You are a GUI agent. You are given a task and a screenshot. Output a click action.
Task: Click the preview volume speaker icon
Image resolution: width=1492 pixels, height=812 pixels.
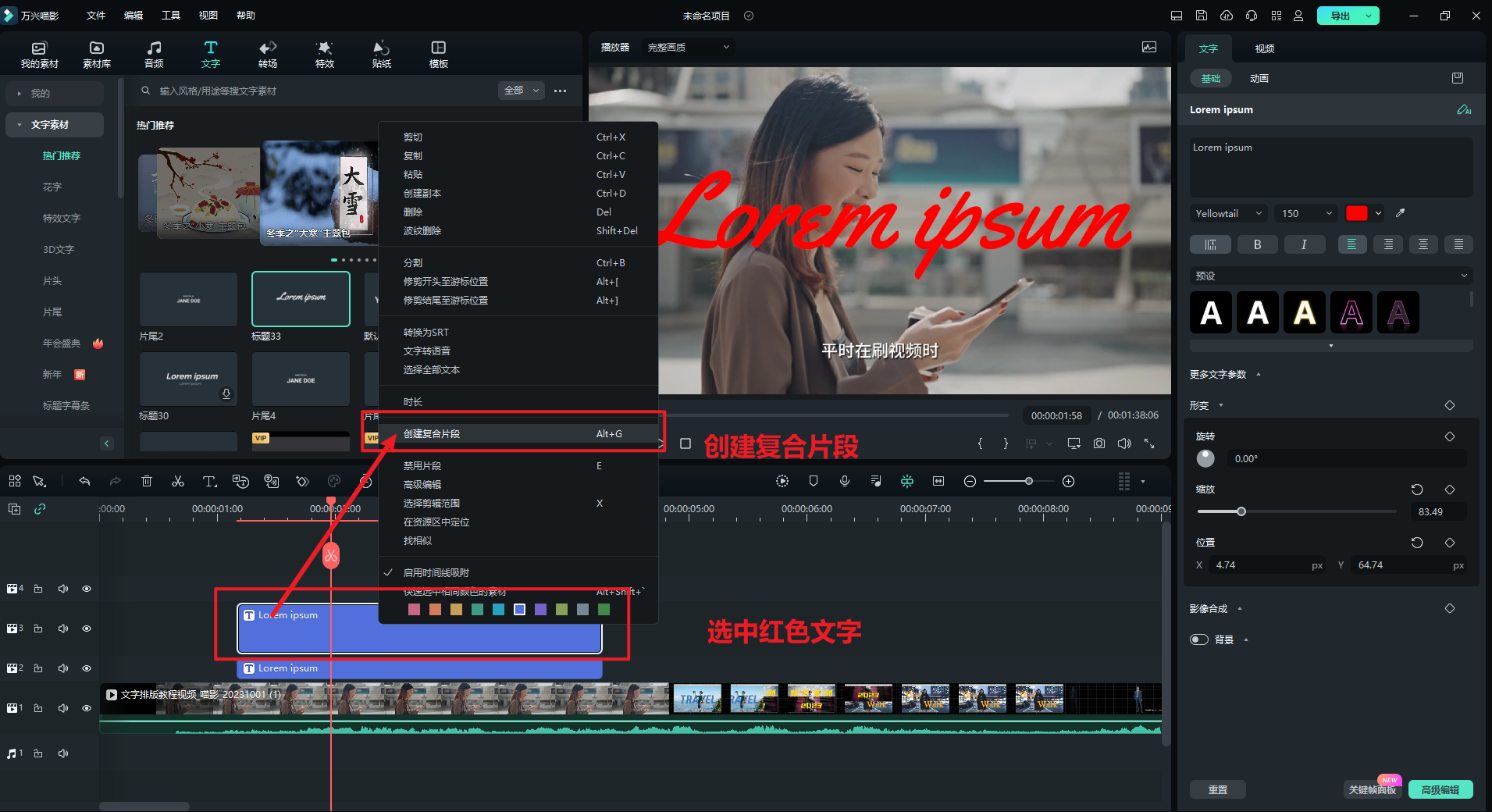1124,443
